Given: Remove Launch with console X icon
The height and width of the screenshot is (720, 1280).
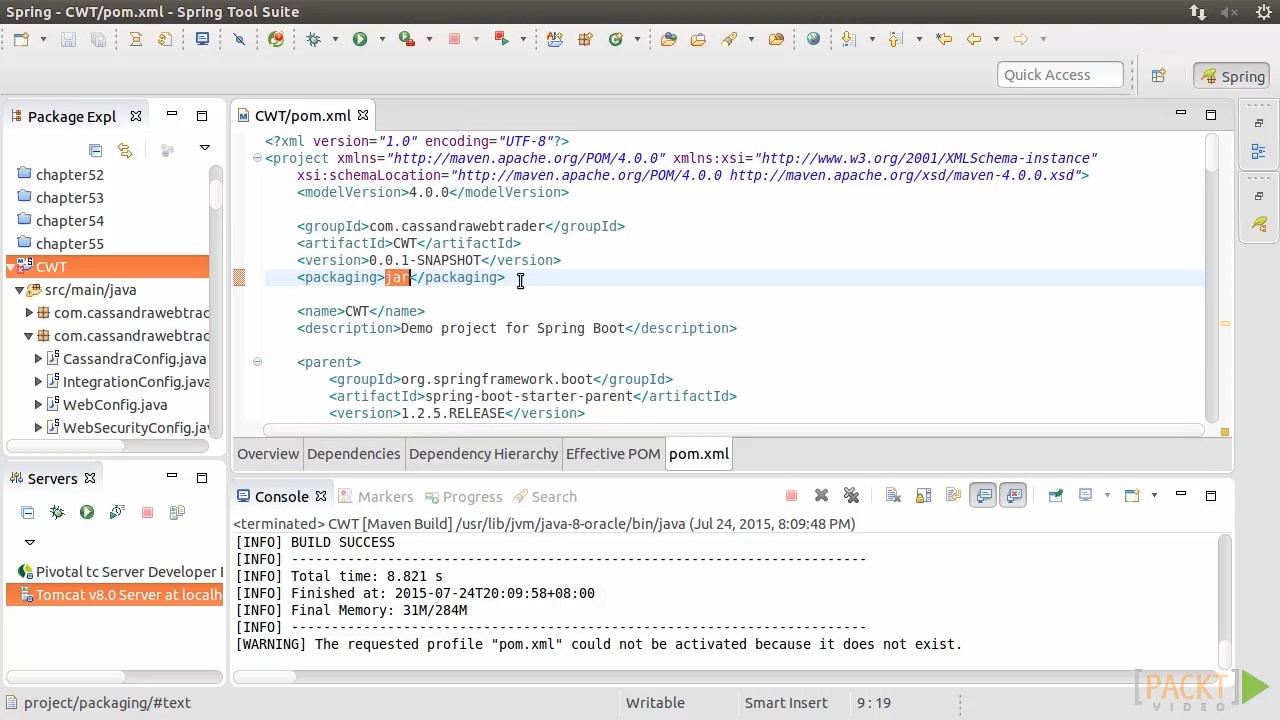Looking at the screenshot, I should (x=821, y=495).
